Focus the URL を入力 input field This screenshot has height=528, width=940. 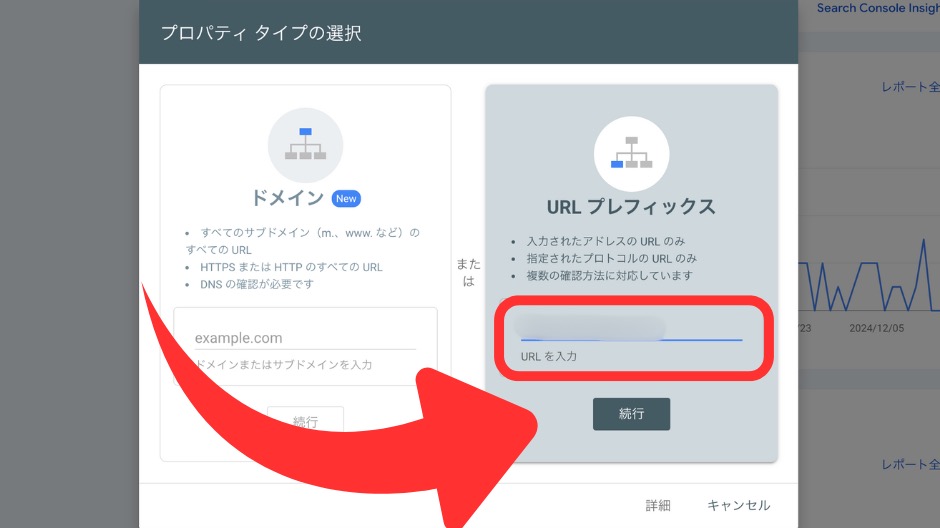coord(631,328)
